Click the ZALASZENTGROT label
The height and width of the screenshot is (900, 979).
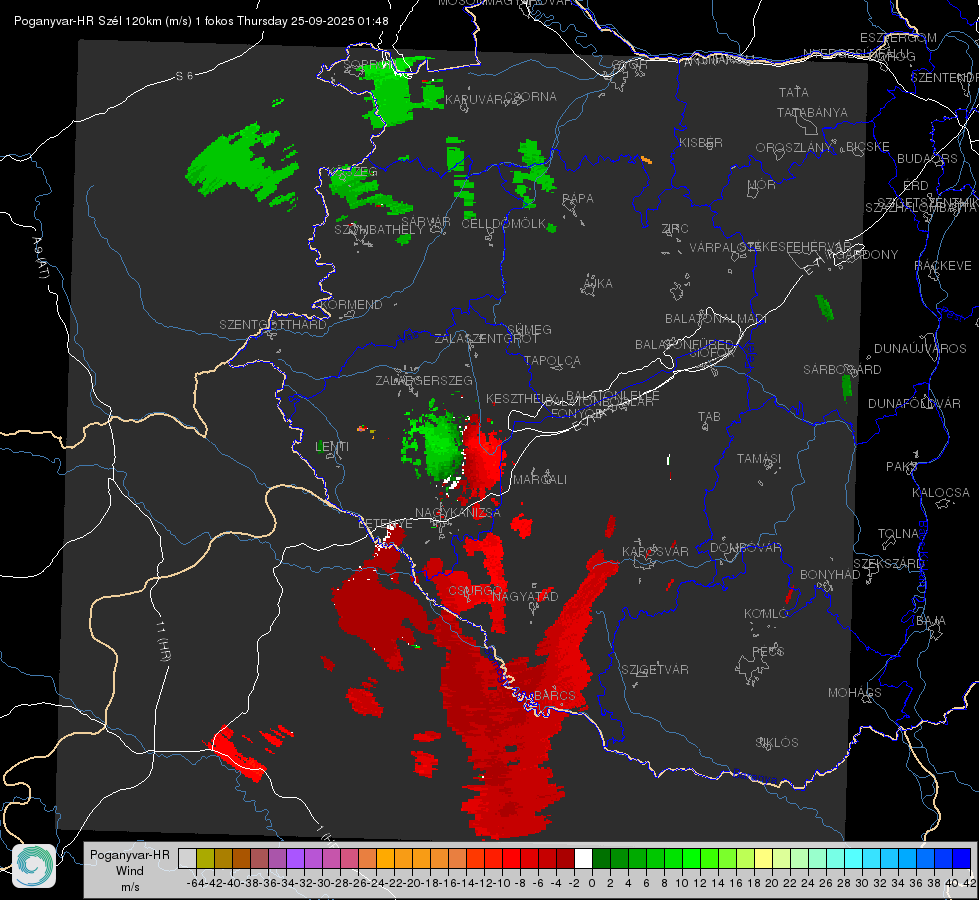click(486, 339)
